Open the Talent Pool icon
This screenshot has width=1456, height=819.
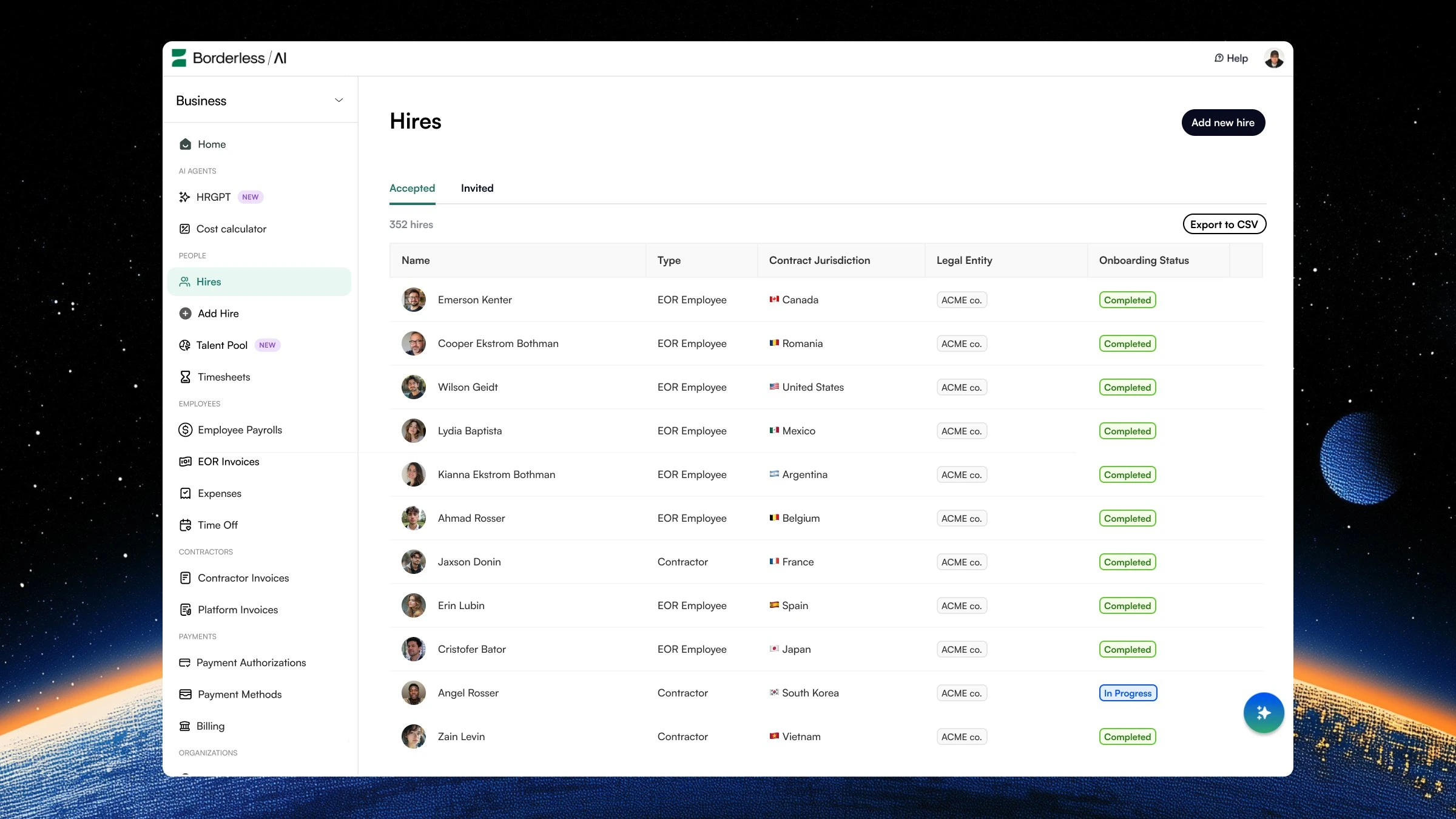[x=184, y=345]
